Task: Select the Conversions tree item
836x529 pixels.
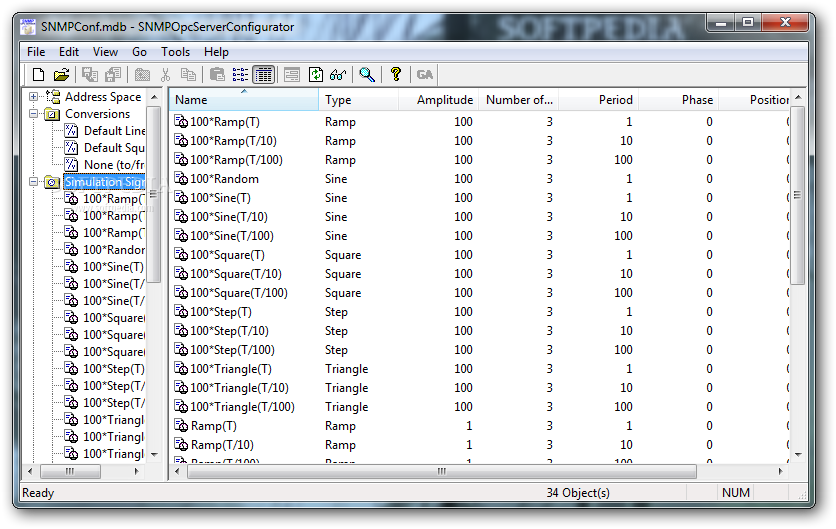Action: pos(98,114)
